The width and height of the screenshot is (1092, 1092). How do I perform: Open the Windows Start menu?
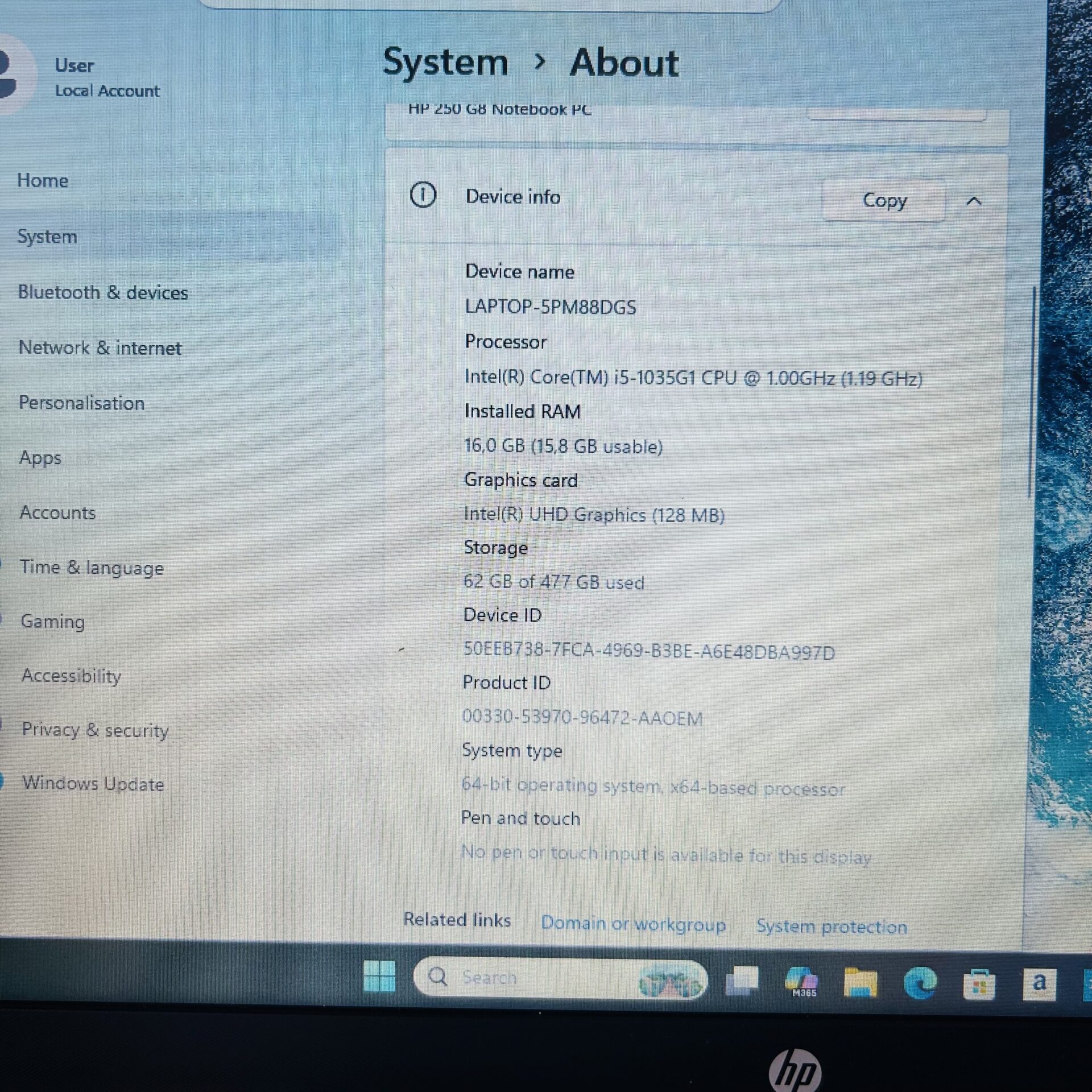pos(379,977)
